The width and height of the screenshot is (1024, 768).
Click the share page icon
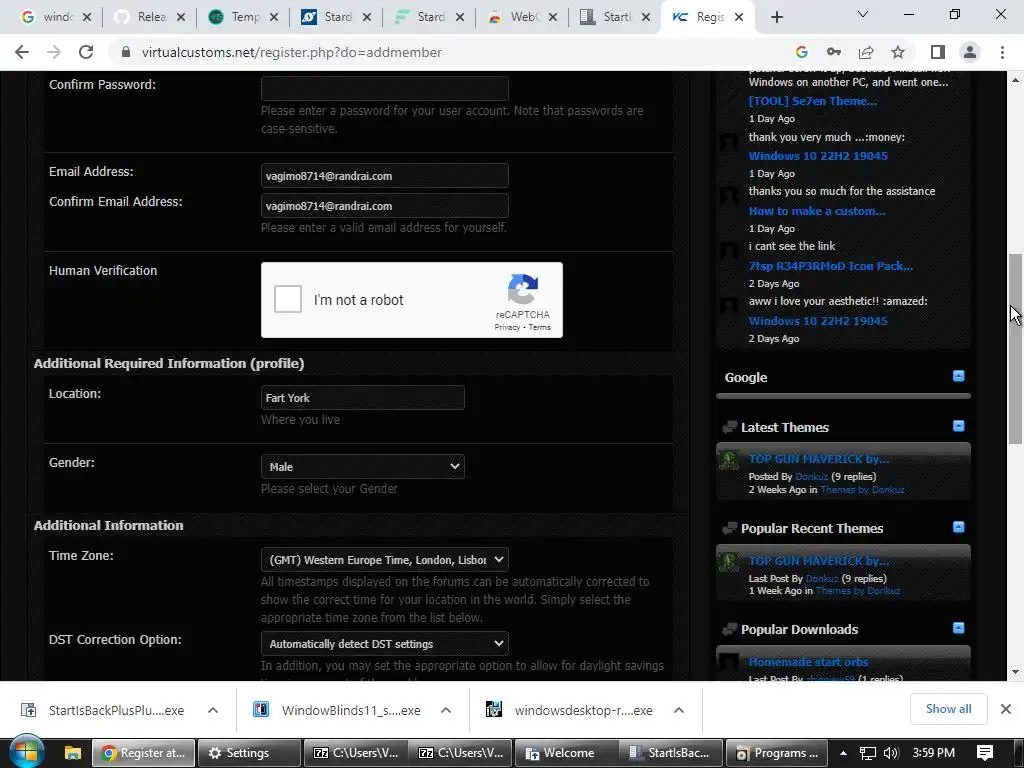pyautogui.click(x=866, y=52)
